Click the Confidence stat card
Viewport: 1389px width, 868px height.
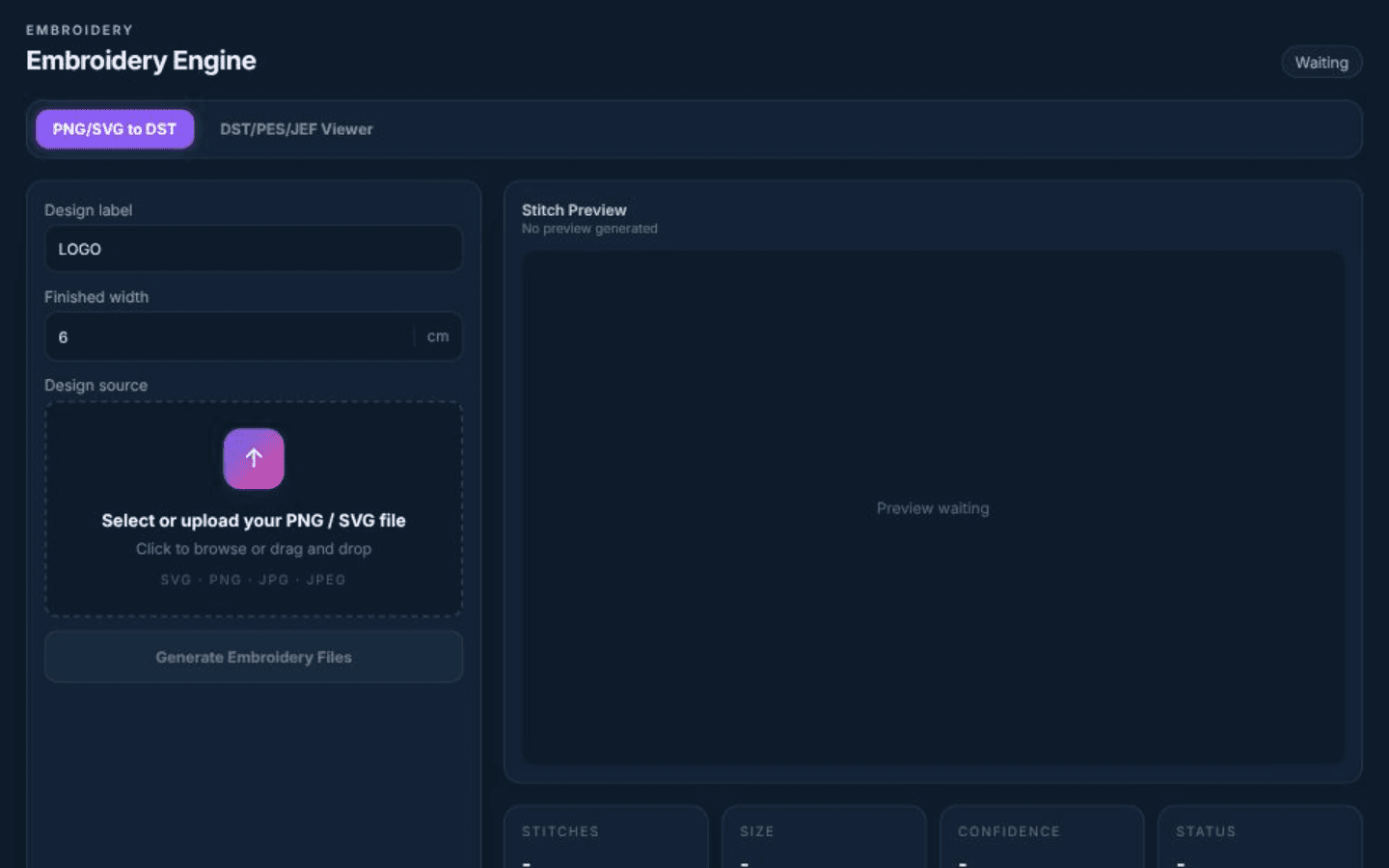click(1042, 837)
